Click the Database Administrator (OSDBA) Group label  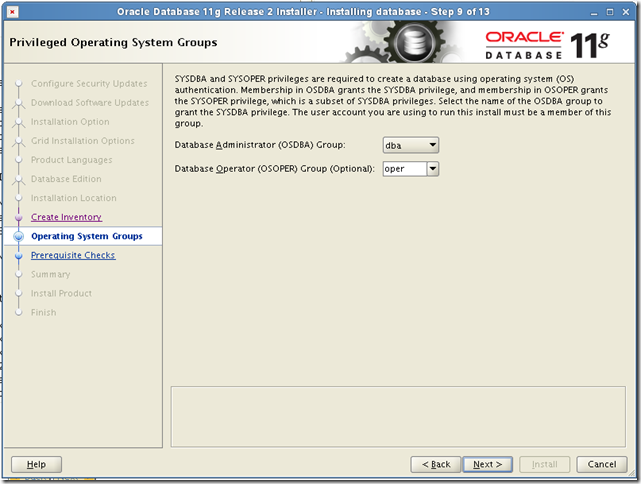(x=260, y=145)
